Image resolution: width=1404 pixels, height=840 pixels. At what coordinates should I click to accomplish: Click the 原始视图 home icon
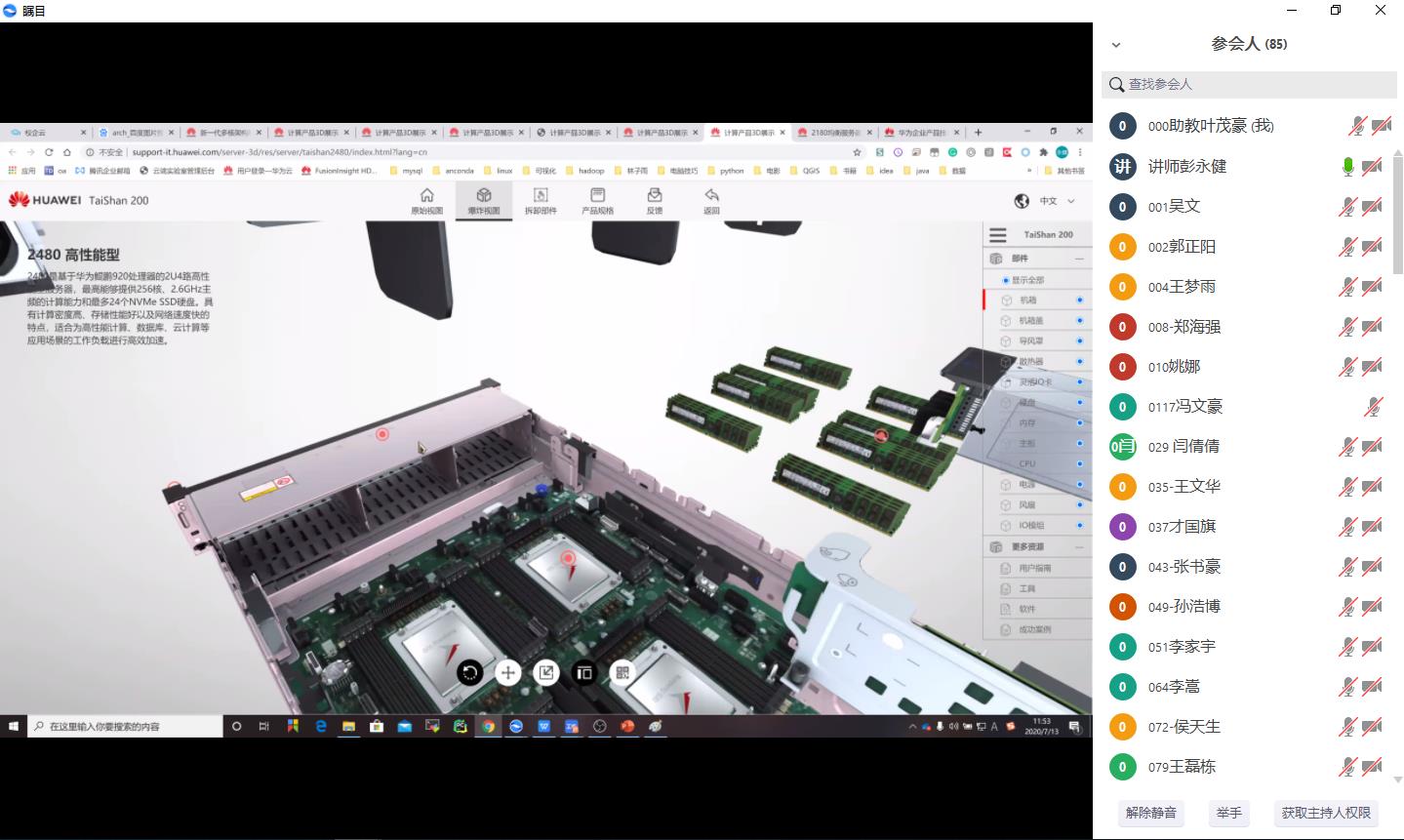pyautogui.click(x=426, y=200)
